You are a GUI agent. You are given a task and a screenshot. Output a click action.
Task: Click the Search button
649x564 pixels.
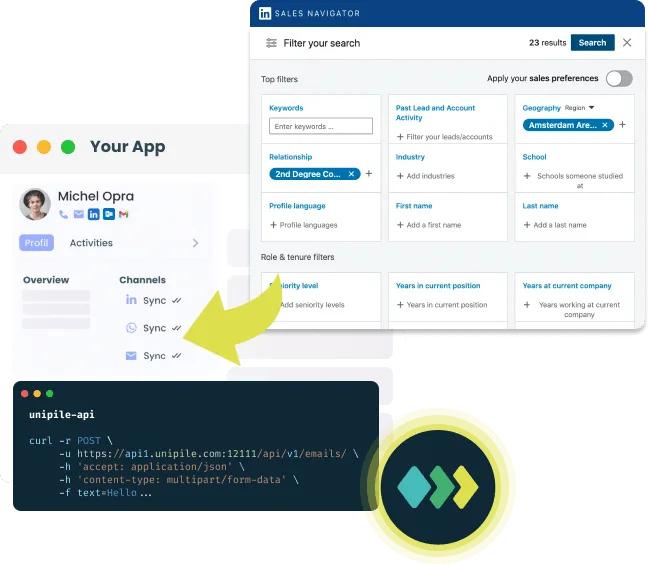(592, 43)
